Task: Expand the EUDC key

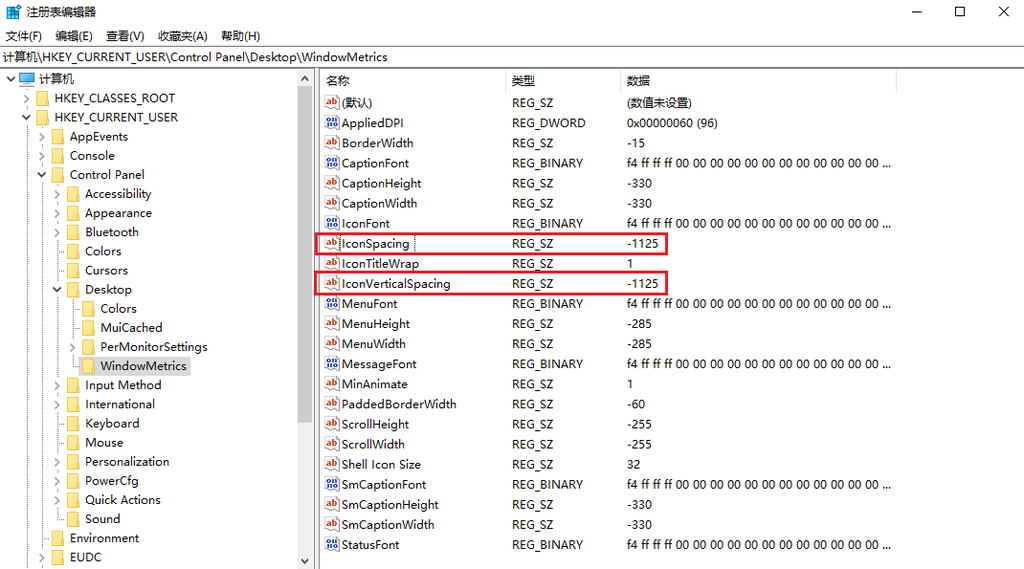Action: [x=42, y=557]
